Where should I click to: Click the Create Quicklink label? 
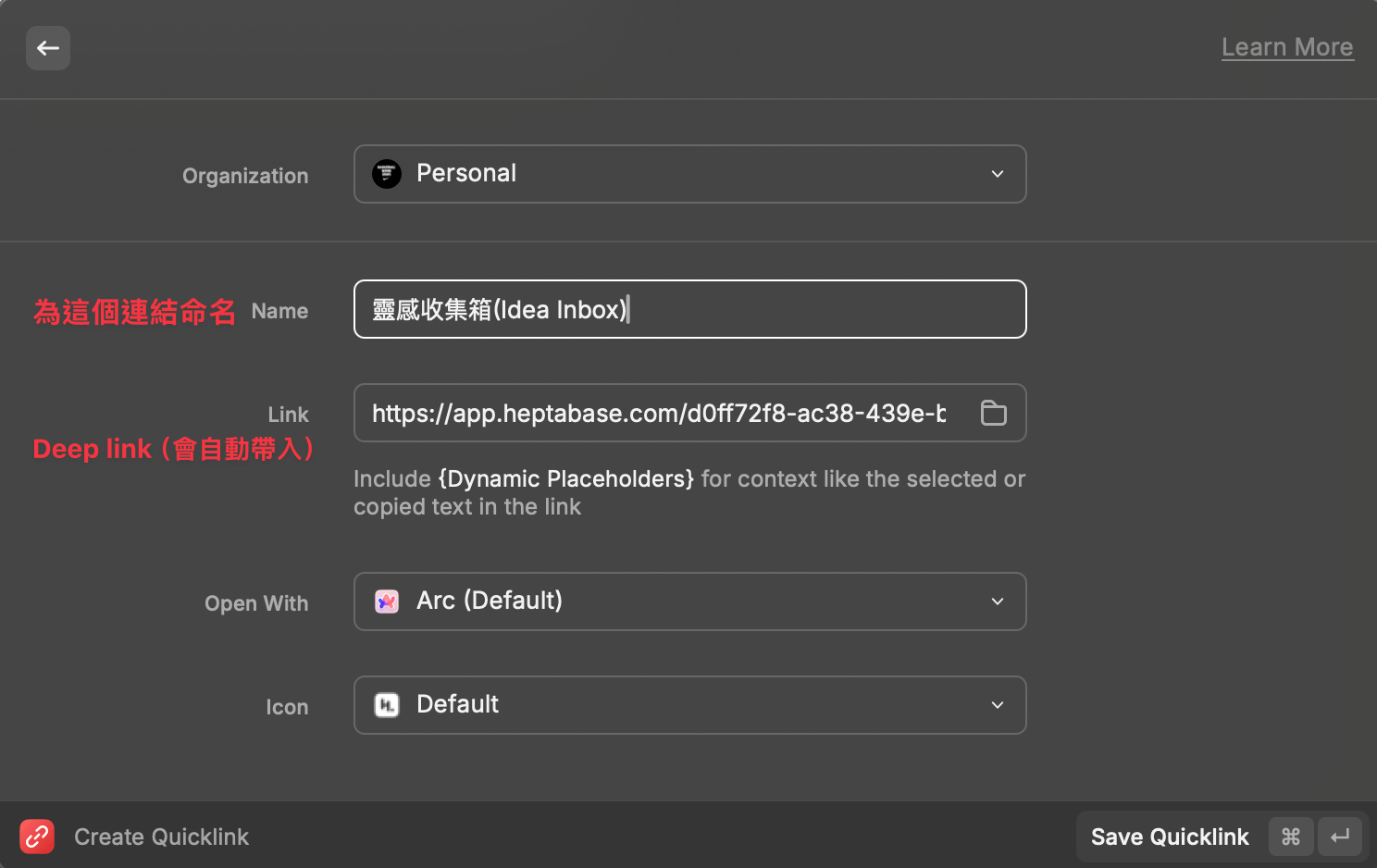[x=161, y=836]
